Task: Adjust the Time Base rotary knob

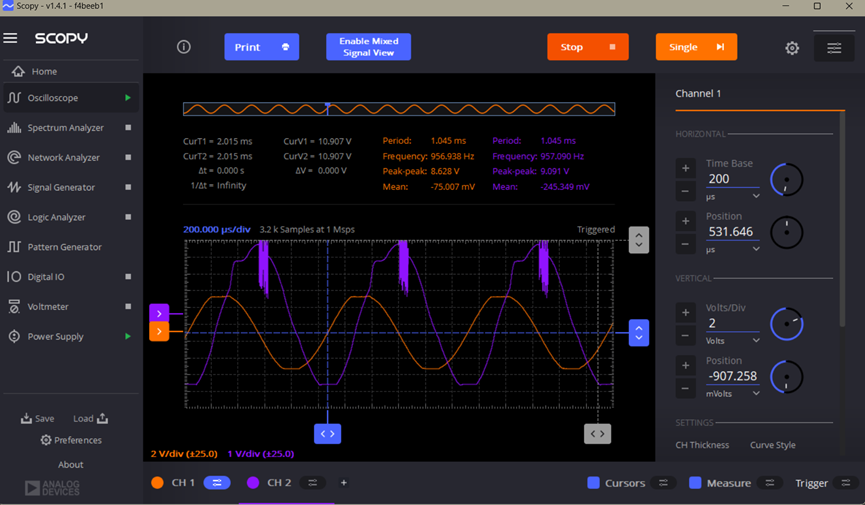Action: click(787, 179)
